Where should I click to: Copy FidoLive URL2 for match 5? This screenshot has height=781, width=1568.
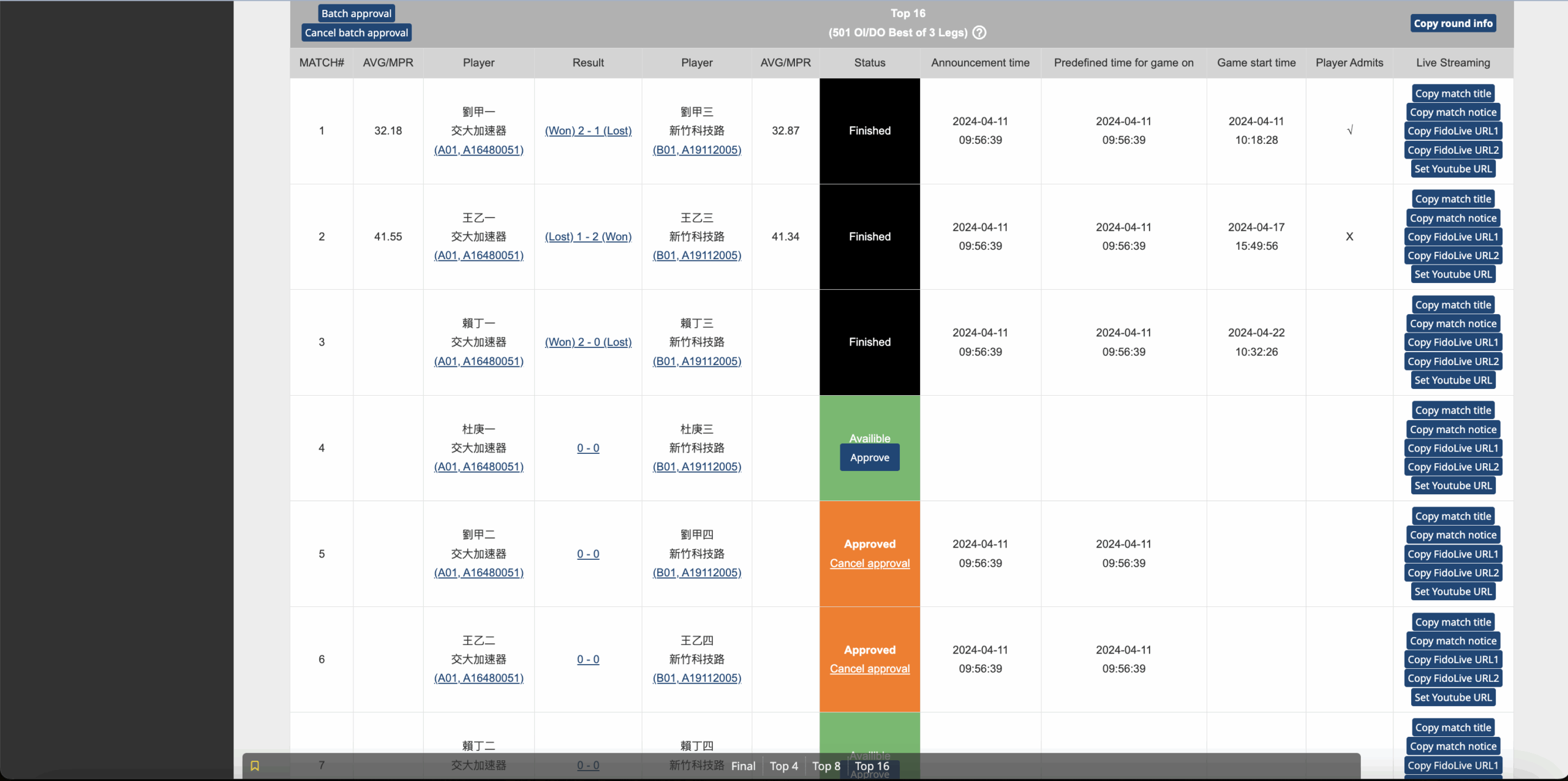(1453, 573)
